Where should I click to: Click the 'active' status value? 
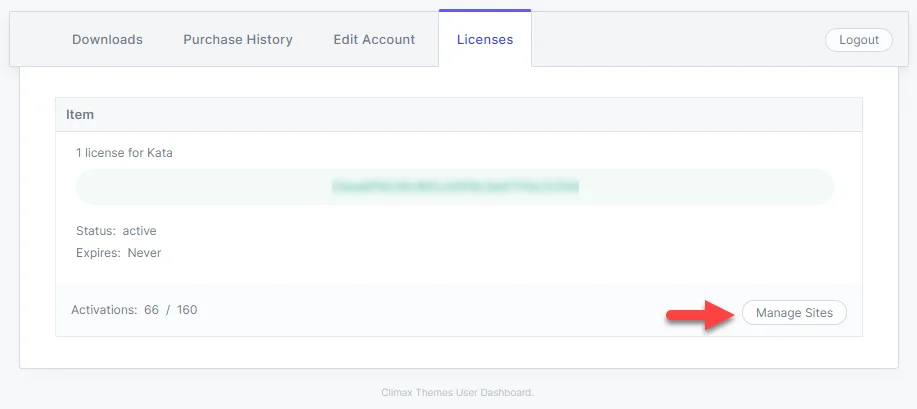pyautogui.click(x=139, y=231)
